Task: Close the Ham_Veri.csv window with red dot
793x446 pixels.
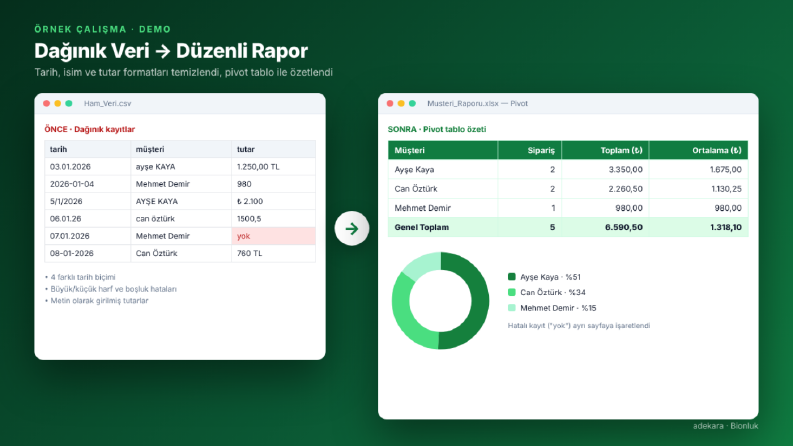Action: click(x=47, y=103)
